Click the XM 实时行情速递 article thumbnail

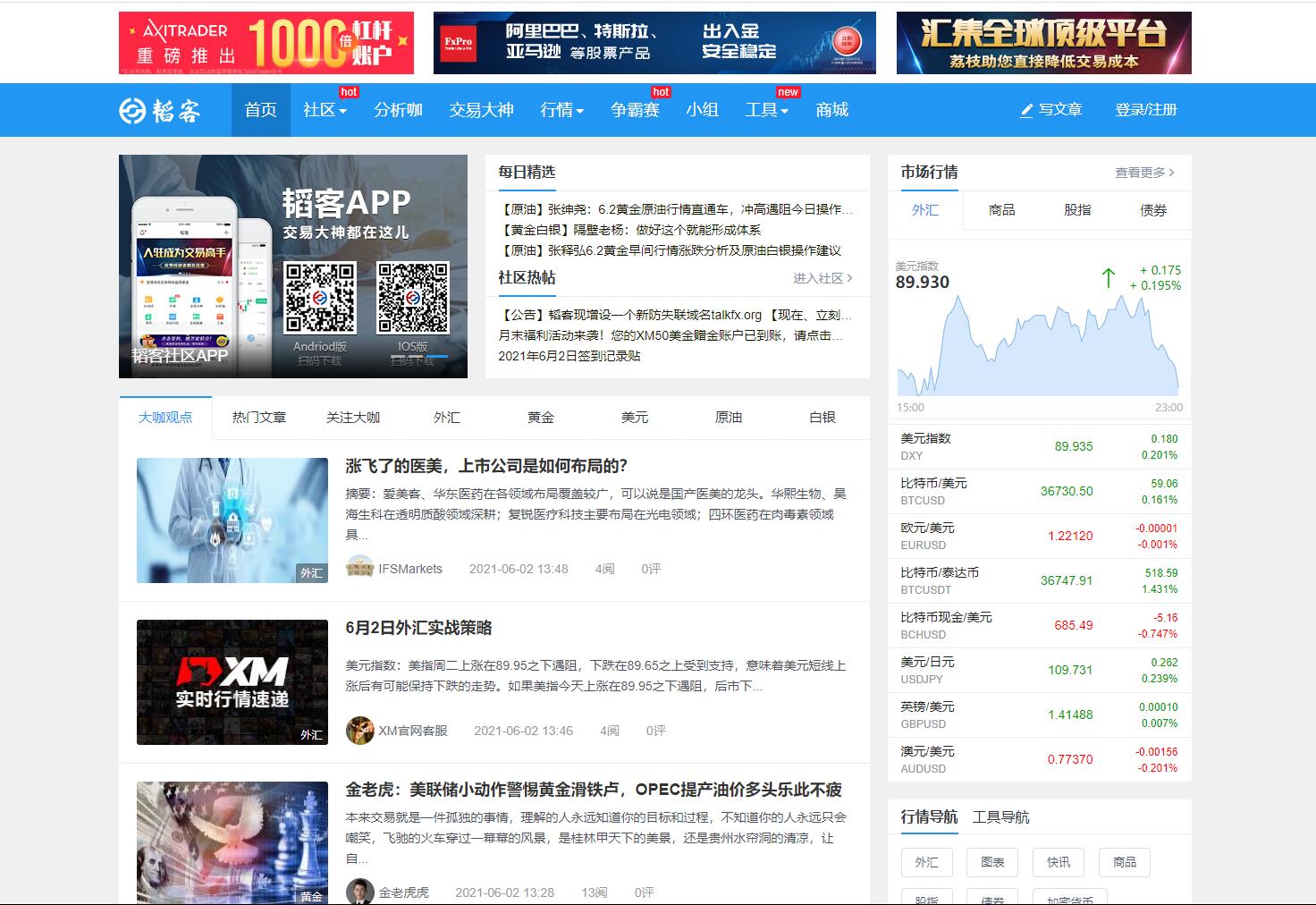tap(232, 682)
